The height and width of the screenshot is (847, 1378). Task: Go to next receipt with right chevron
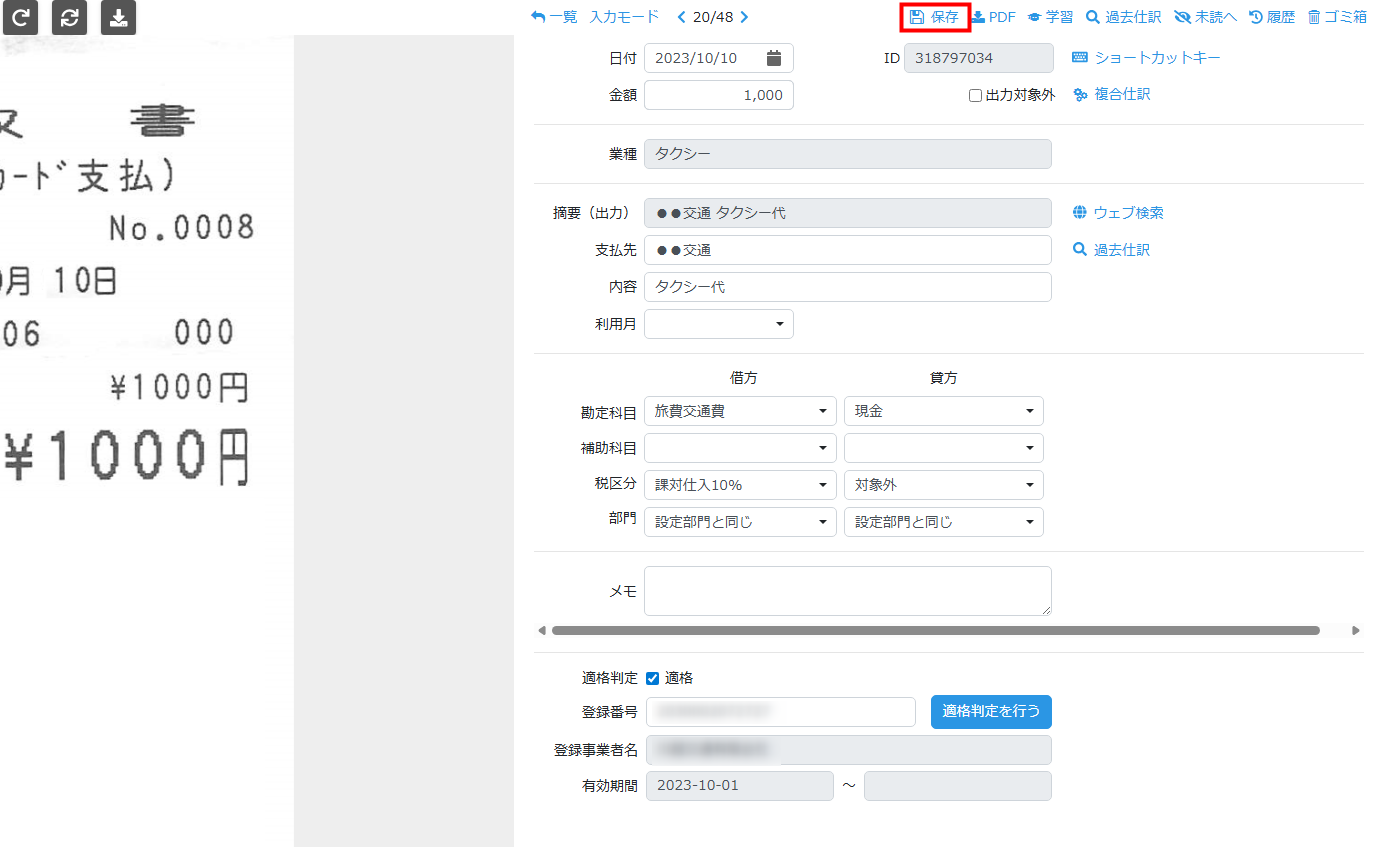coord(743,17)
